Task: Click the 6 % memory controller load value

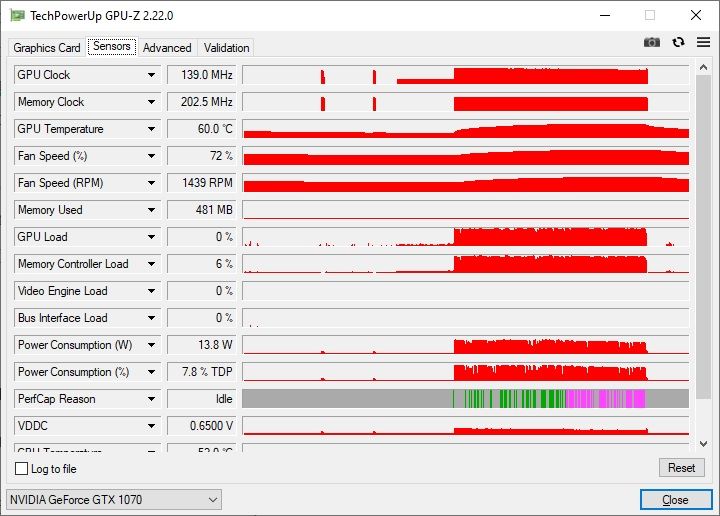Action: pyautogui.click(x=202, y=264)
